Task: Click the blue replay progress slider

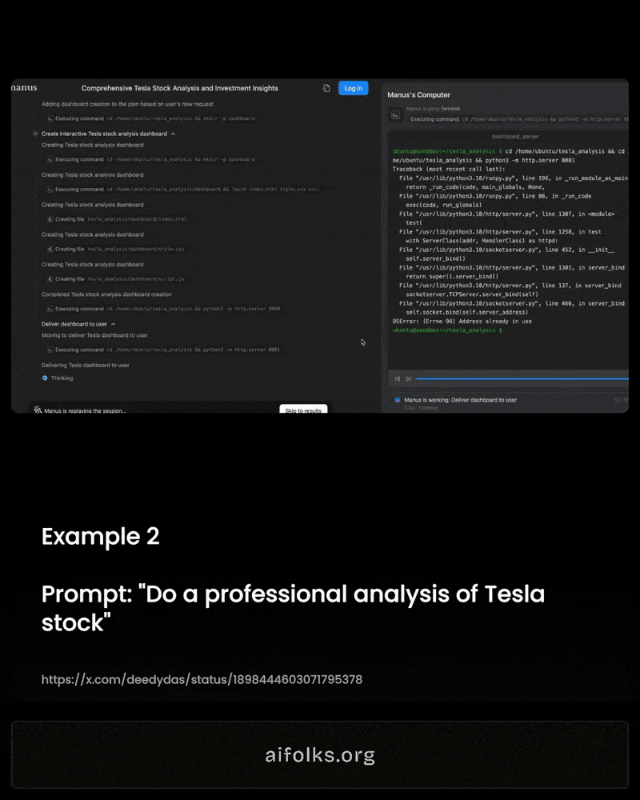Action: click(523, 379)
